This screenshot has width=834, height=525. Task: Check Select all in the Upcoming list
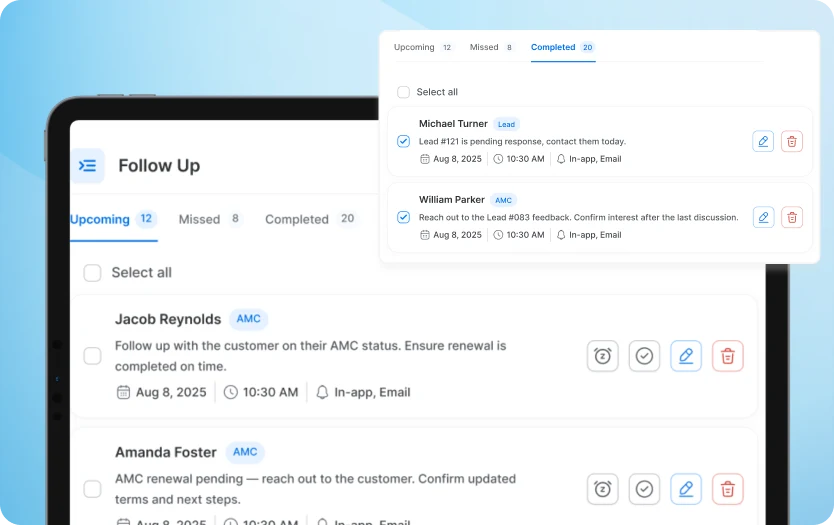93,273
